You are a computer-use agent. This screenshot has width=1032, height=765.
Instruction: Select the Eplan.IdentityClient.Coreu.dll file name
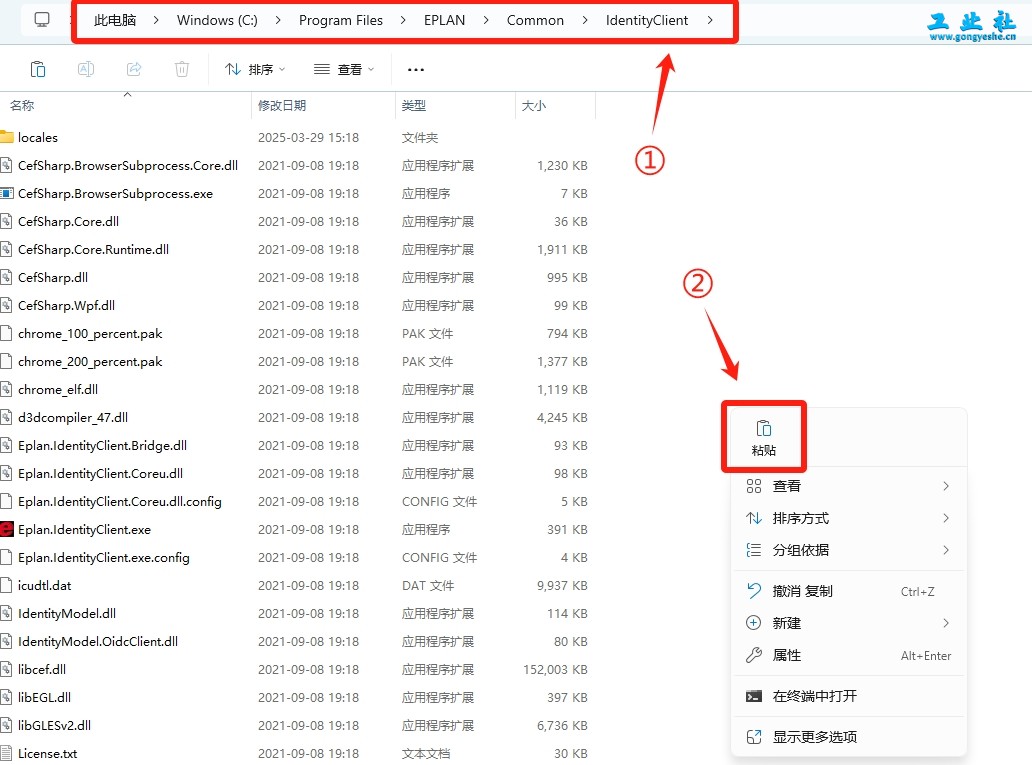pyautogui.click(x=101, y=473)
